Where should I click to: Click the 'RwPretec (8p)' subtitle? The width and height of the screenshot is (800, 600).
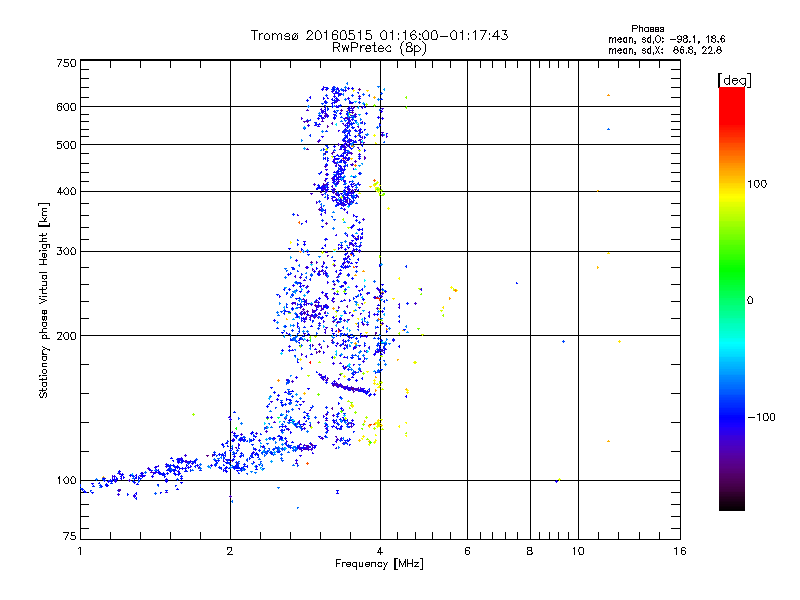coord(379,48)
